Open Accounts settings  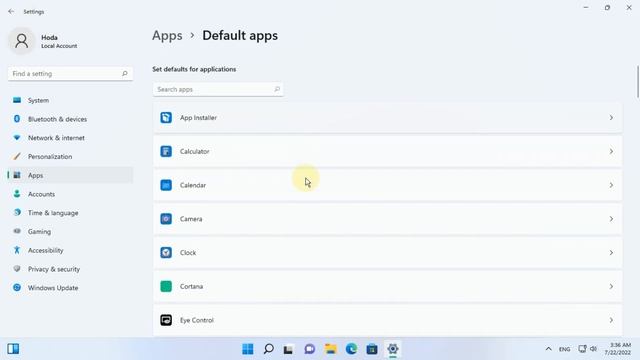70,194
